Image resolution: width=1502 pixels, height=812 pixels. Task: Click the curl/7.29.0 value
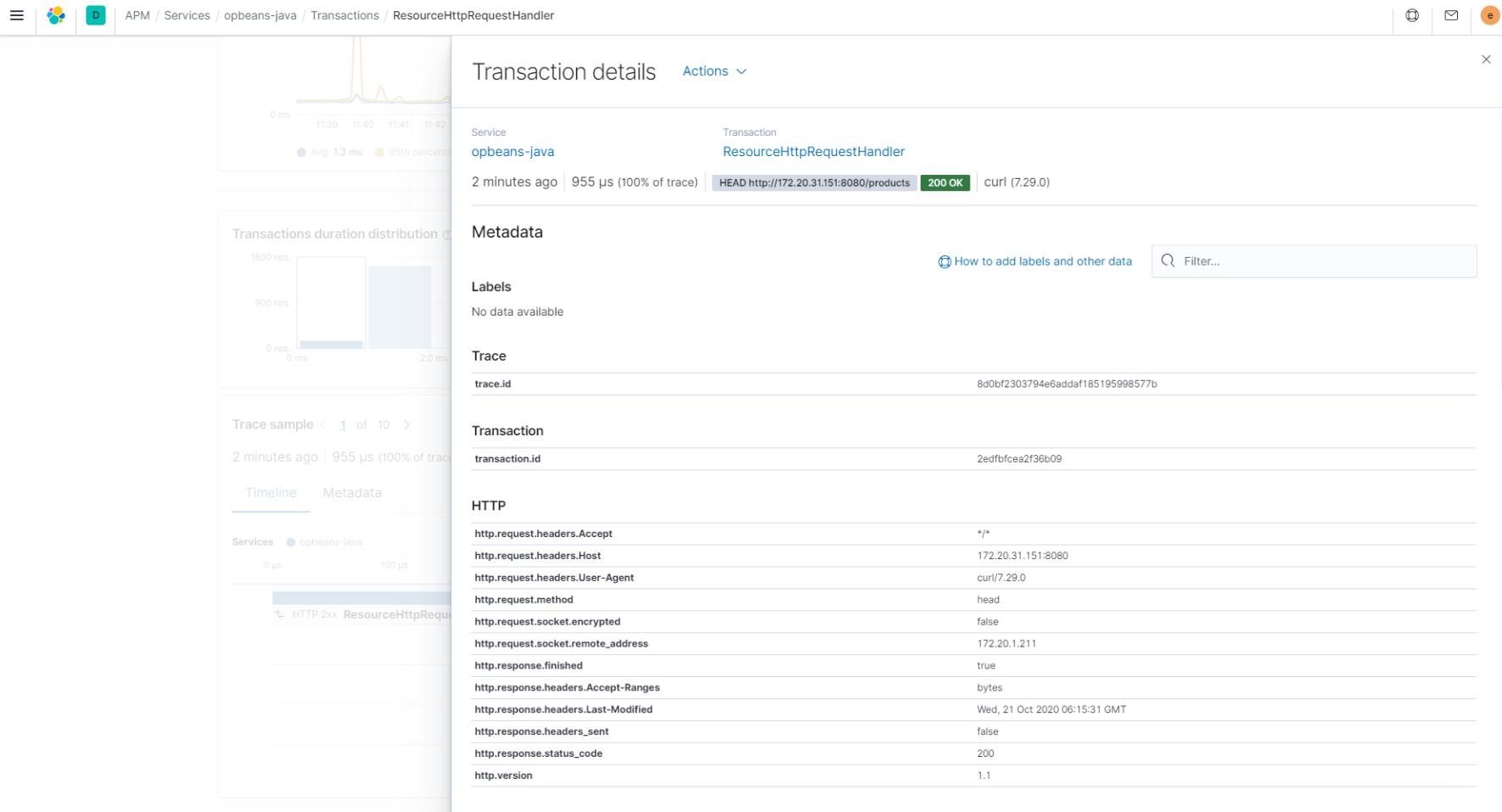[1001, 578]
